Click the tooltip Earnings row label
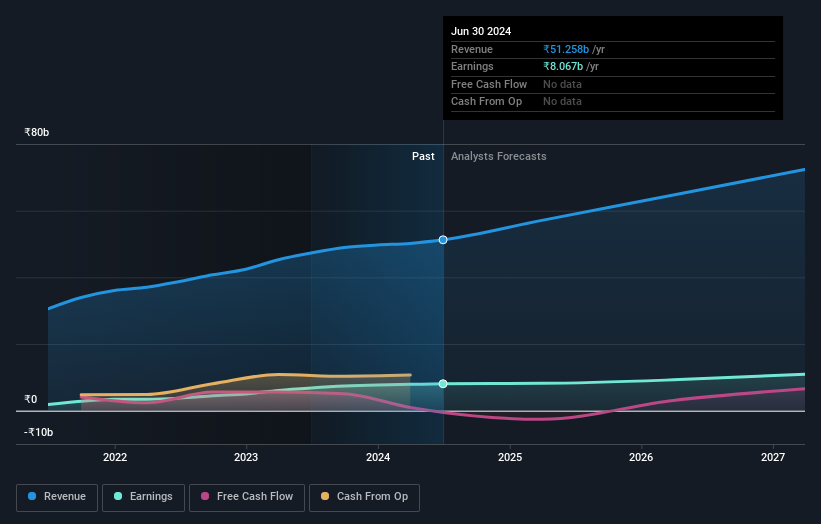 (472, 66)
